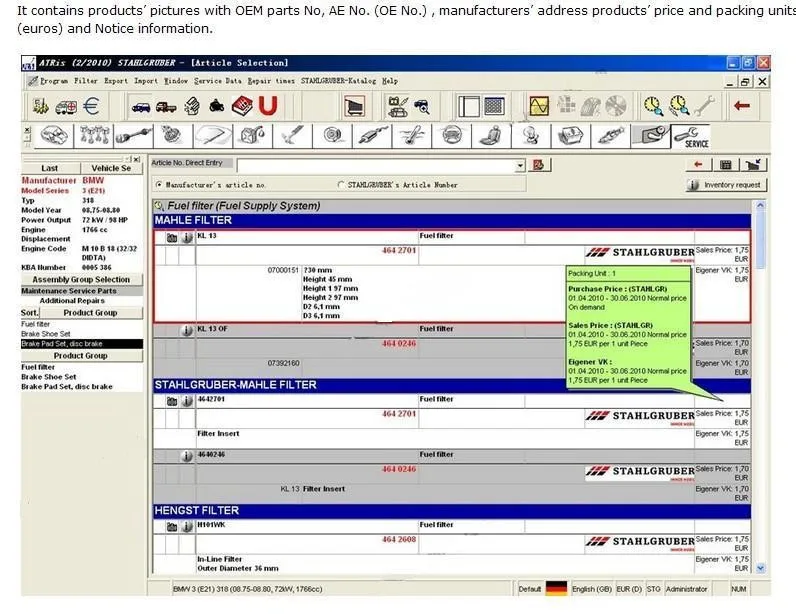Open the Article No. Direct Entry dropdown arrow
796x614 pixels.
click(x=519, y=166)
